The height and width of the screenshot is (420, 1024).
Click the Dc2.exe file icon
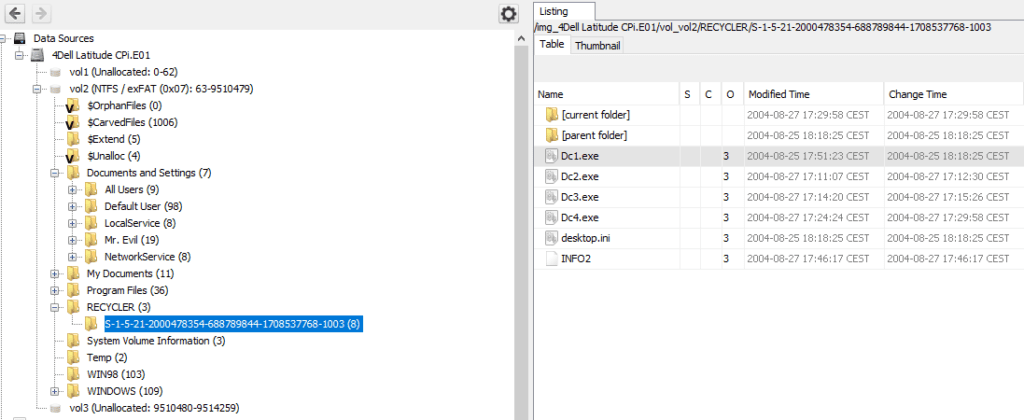pyautogui.click(x=552, y=176)
